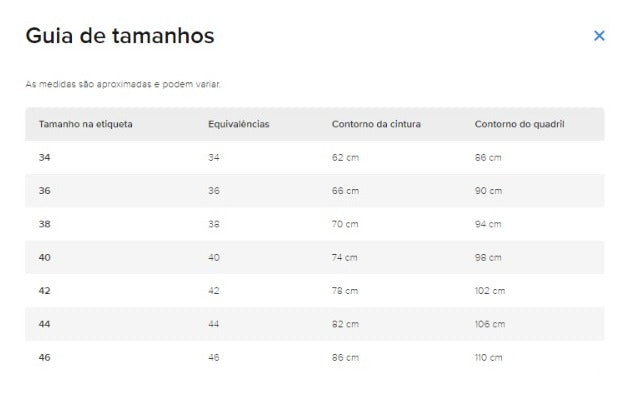
Task: Click the Guia de tamanhos heading
Action: pos(120,36)
